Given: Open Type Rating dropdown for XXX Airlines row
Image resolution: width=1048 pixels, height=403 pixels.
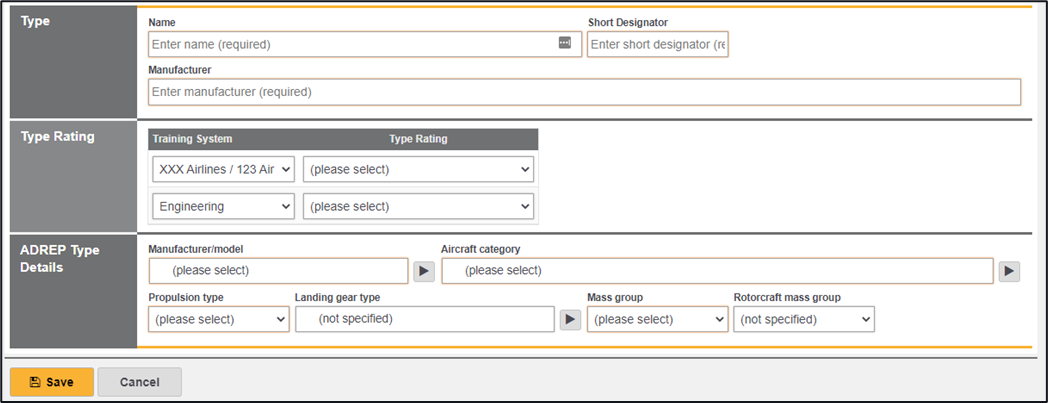Looking at the screenshot, I should tap(418, 169).
